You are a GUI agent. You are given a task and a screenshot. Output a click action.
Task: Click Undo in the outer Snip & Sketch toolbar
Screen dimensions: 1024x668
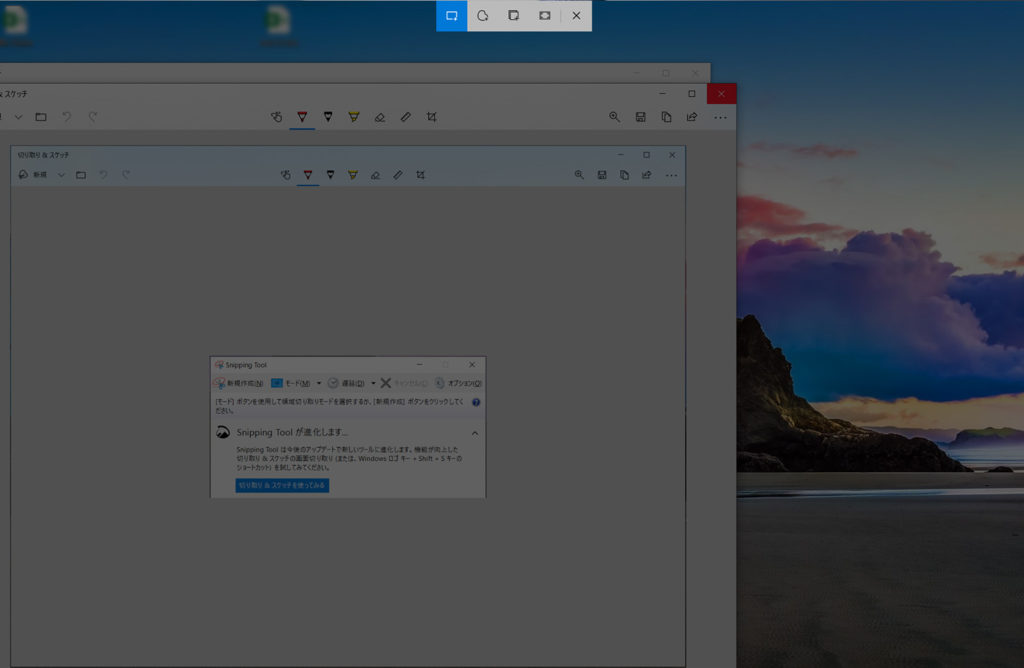click(67, 117)
